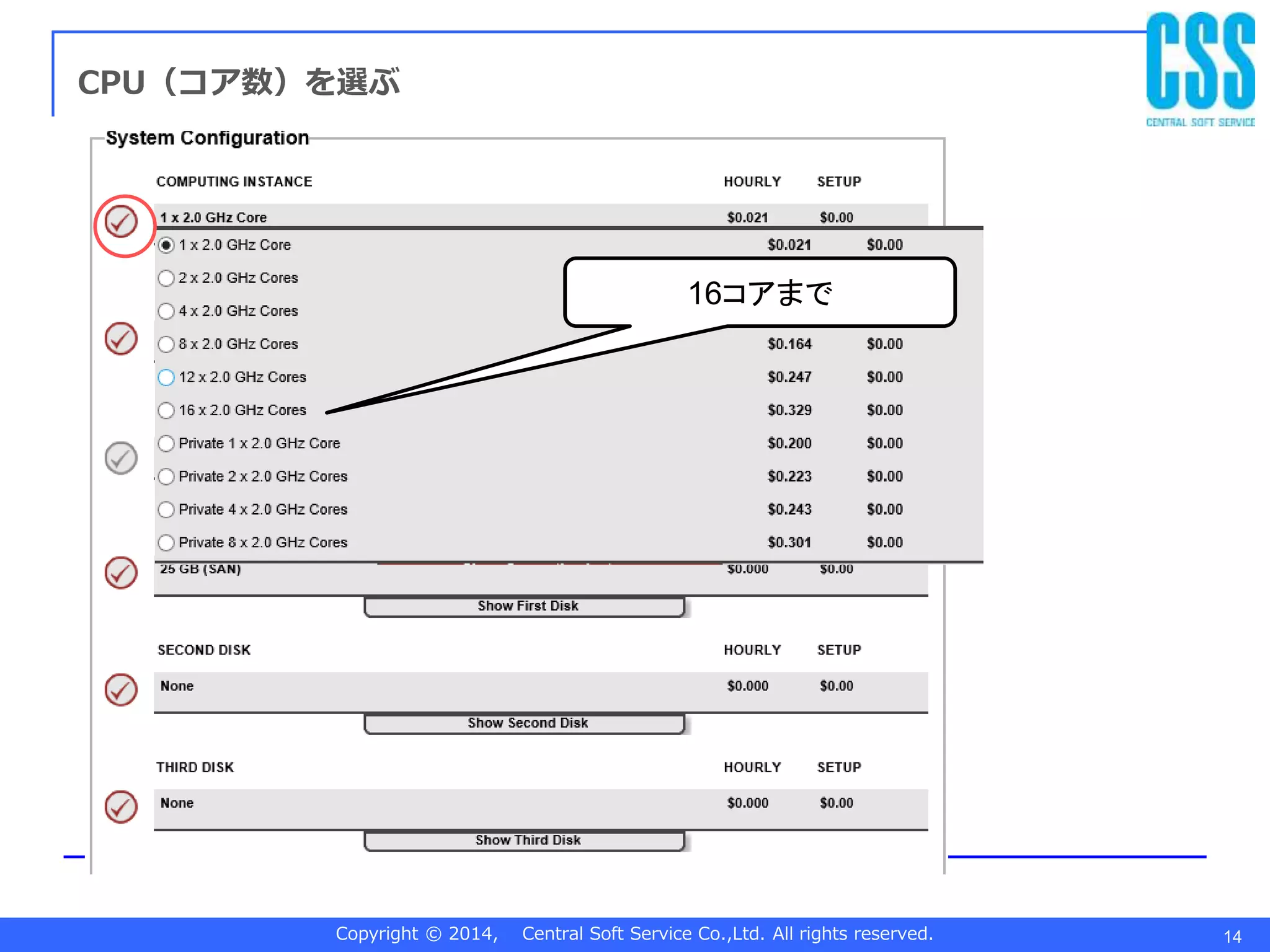Click the COMPUTING INSTANCE section heading

pyautogui.click(x=234, y=182)
